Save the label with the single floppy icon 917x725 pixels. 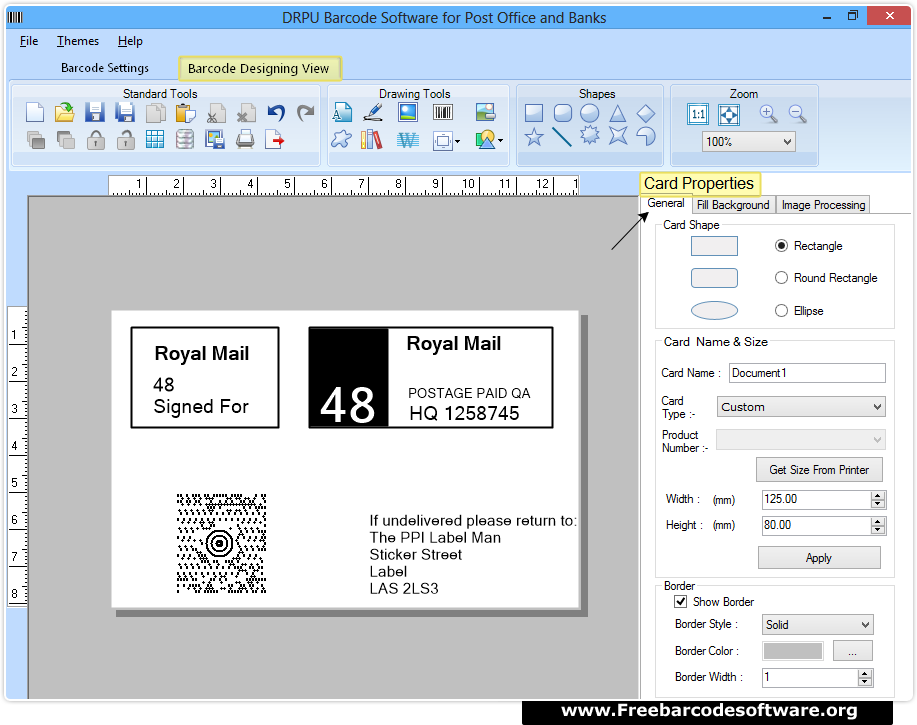pos(95,112)
